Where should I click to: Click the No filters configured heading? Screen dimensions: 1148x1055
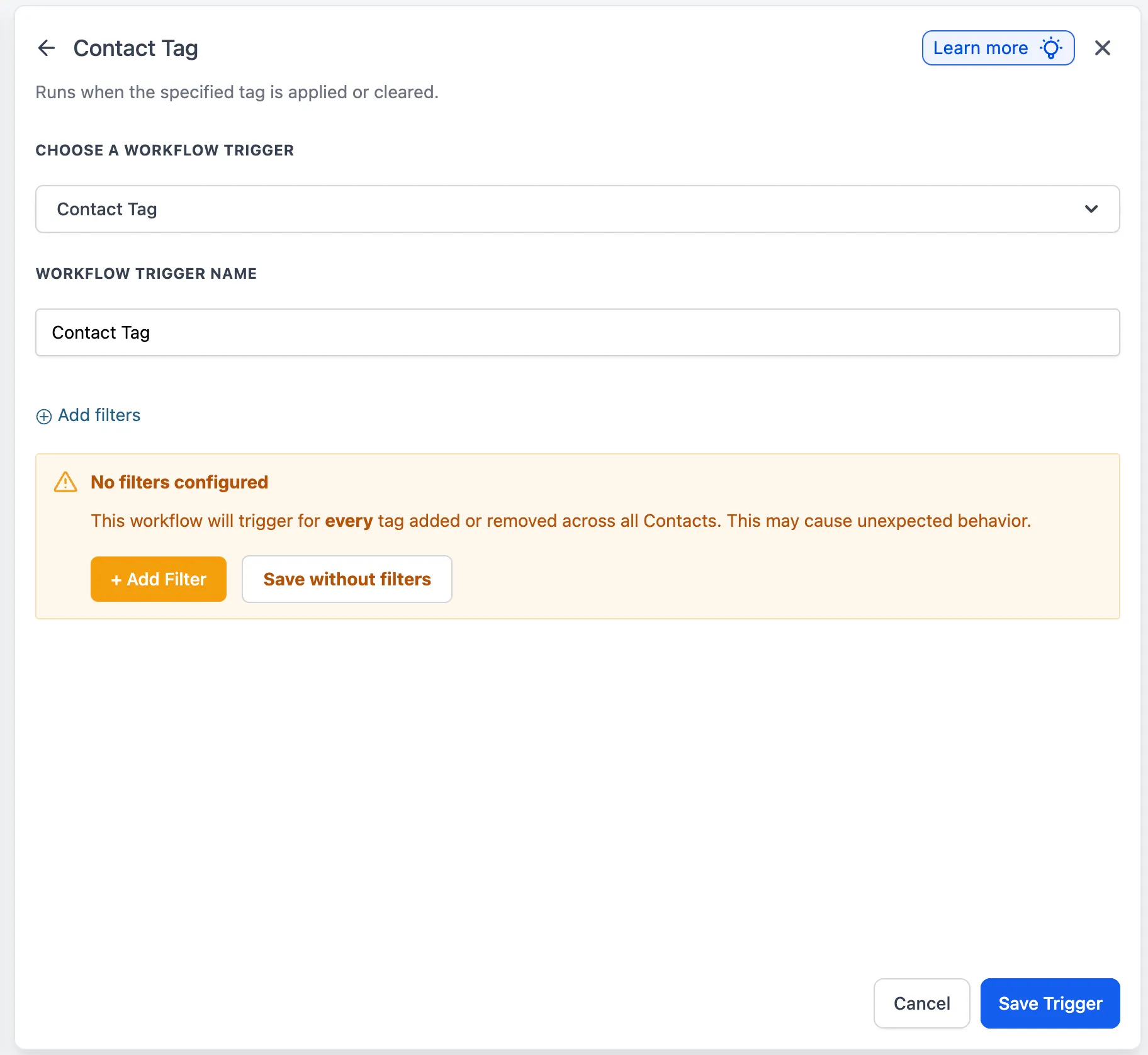(179, 482)
